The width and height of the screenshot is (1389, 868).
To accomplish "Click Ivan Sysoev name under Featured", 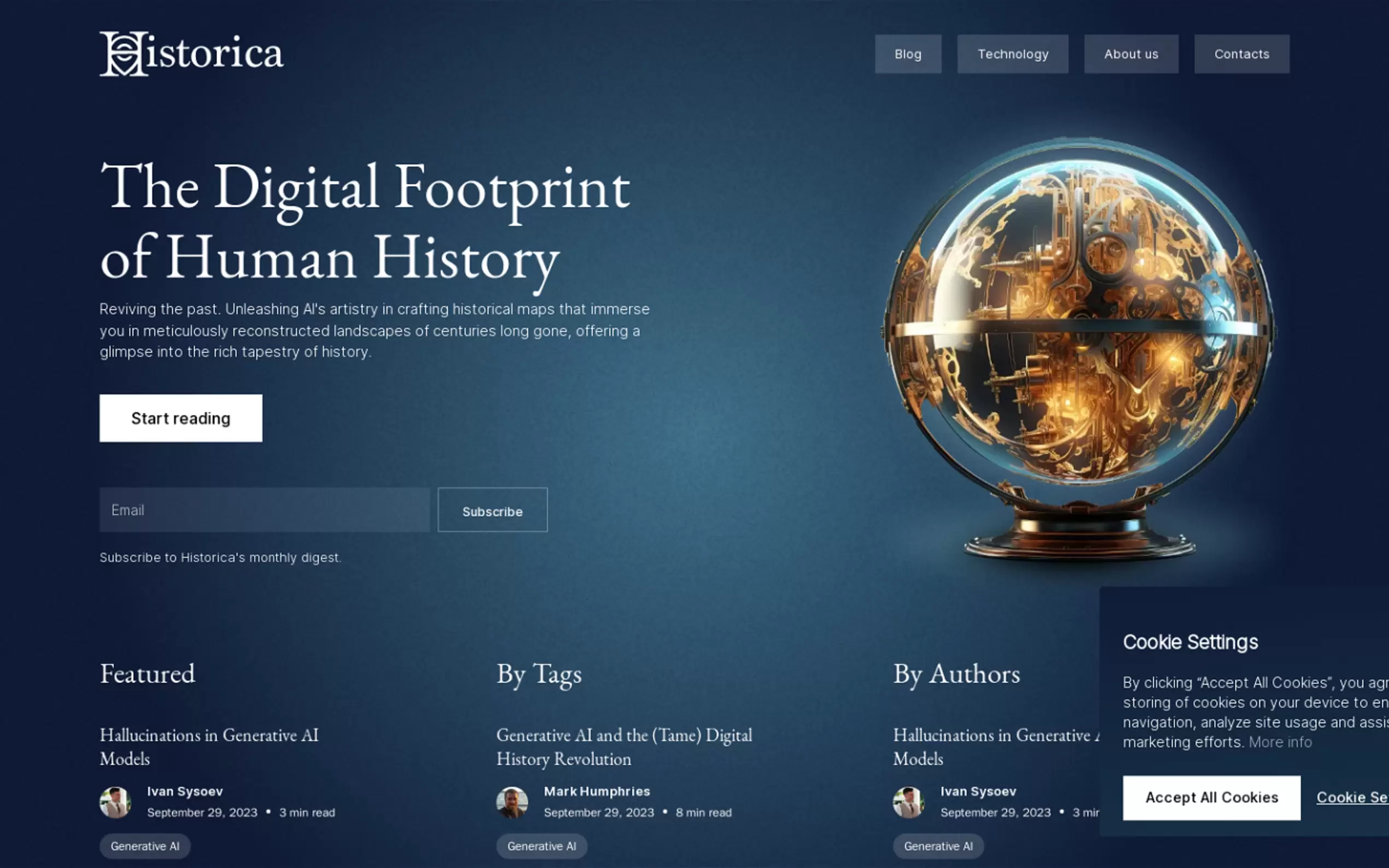I will [185, 791].
